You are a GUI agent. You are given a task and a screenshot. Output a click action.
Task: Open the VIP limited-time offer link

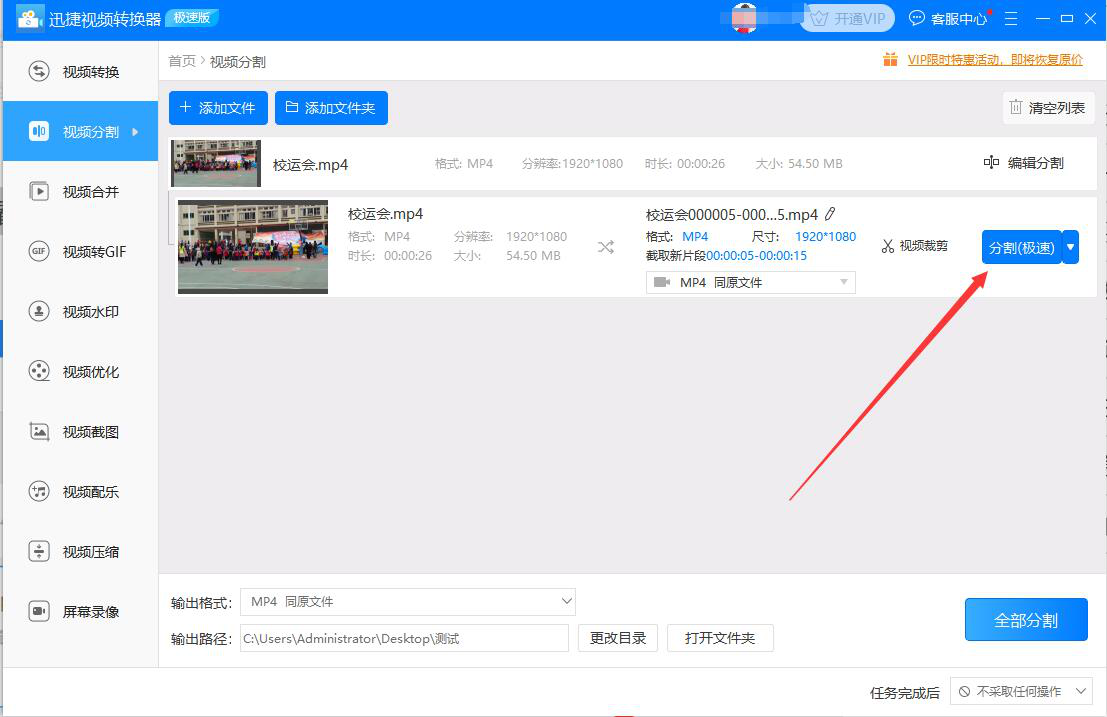[994, 60]
